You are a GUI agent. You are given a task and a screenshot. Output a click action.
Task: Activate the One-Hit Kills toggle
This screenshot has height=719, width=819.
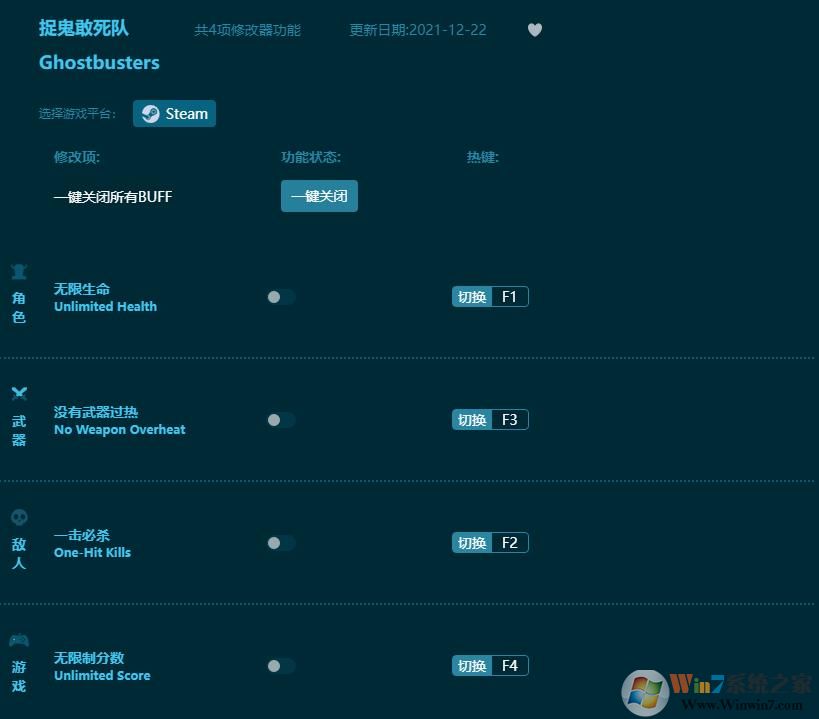(x=280, y=543)
